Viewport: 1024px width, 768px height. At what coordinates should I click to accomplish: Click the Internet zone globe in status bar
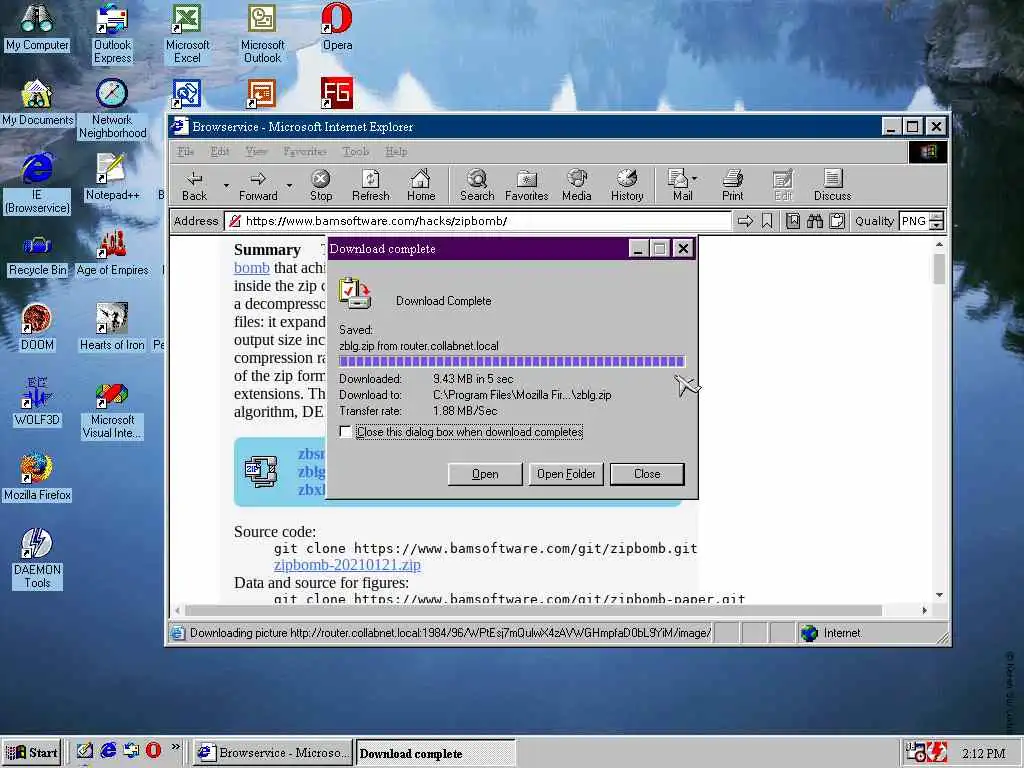coord(809,633)
